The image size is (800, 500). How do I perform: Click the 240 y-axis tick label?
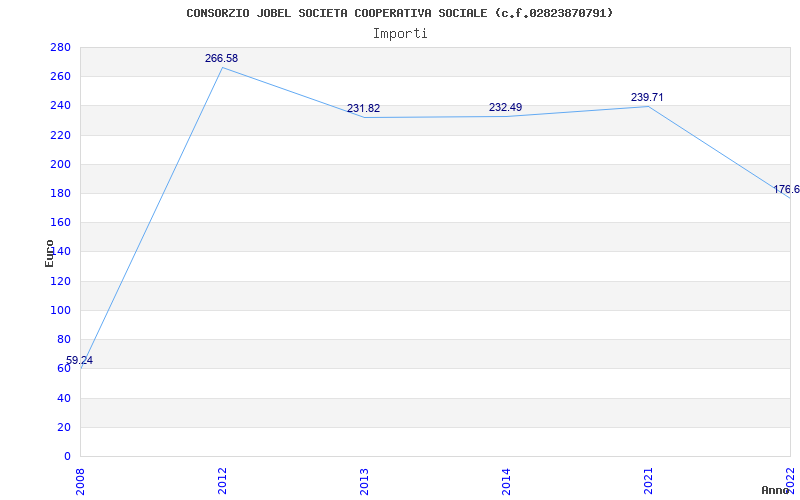(x=60, y=106)
